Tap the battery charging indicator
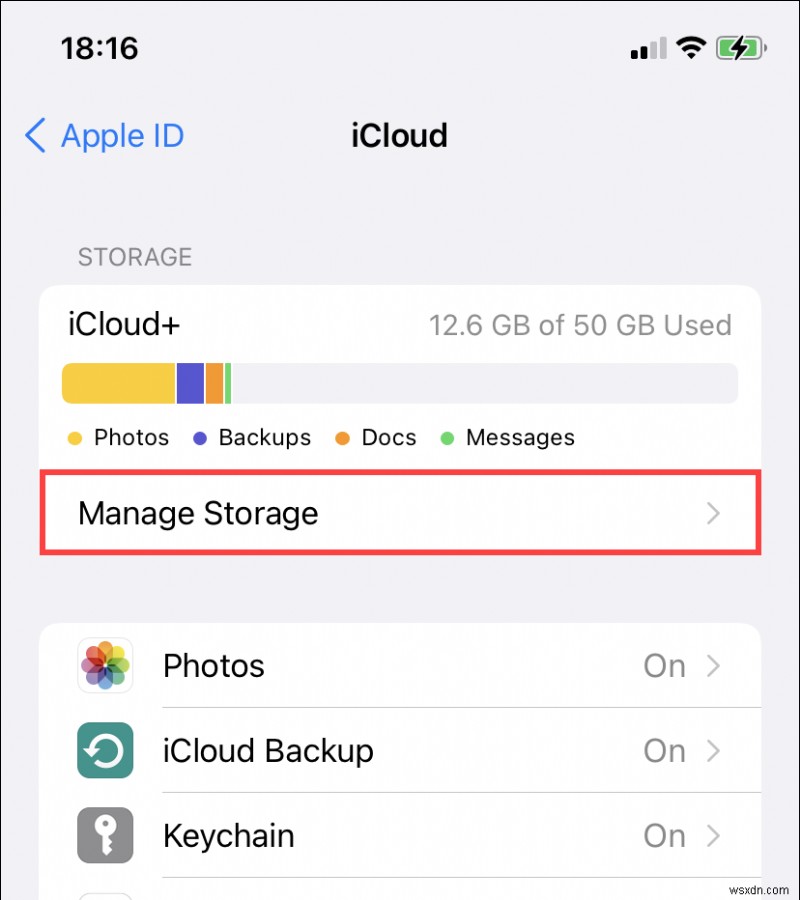Image resolution: width=800 pixels, height=900 pixels. (x=740, y=47)
